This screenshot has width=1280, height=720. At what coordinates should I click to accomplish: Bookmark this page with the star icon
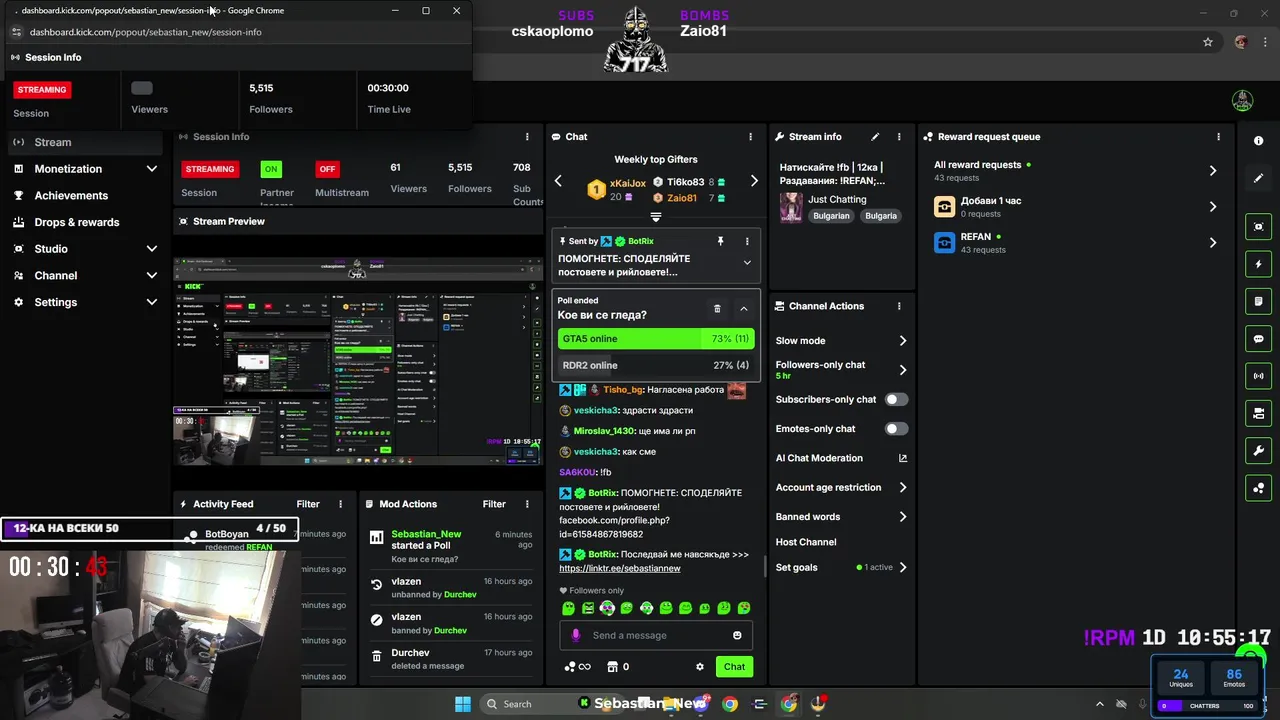coord(1208,42)
